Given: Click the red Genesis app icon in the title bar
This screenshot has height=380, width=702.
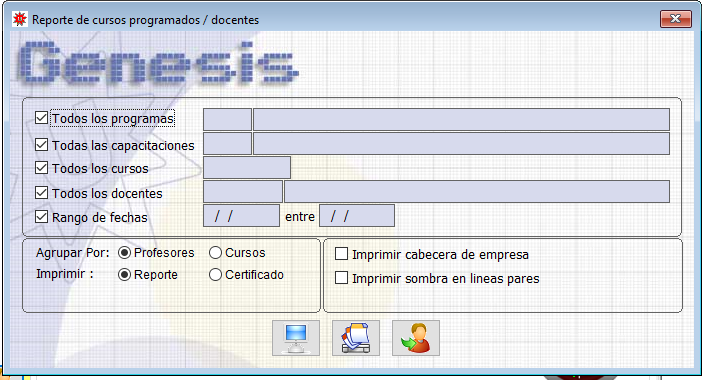Looking at the screenshot, I should [20, 19].
